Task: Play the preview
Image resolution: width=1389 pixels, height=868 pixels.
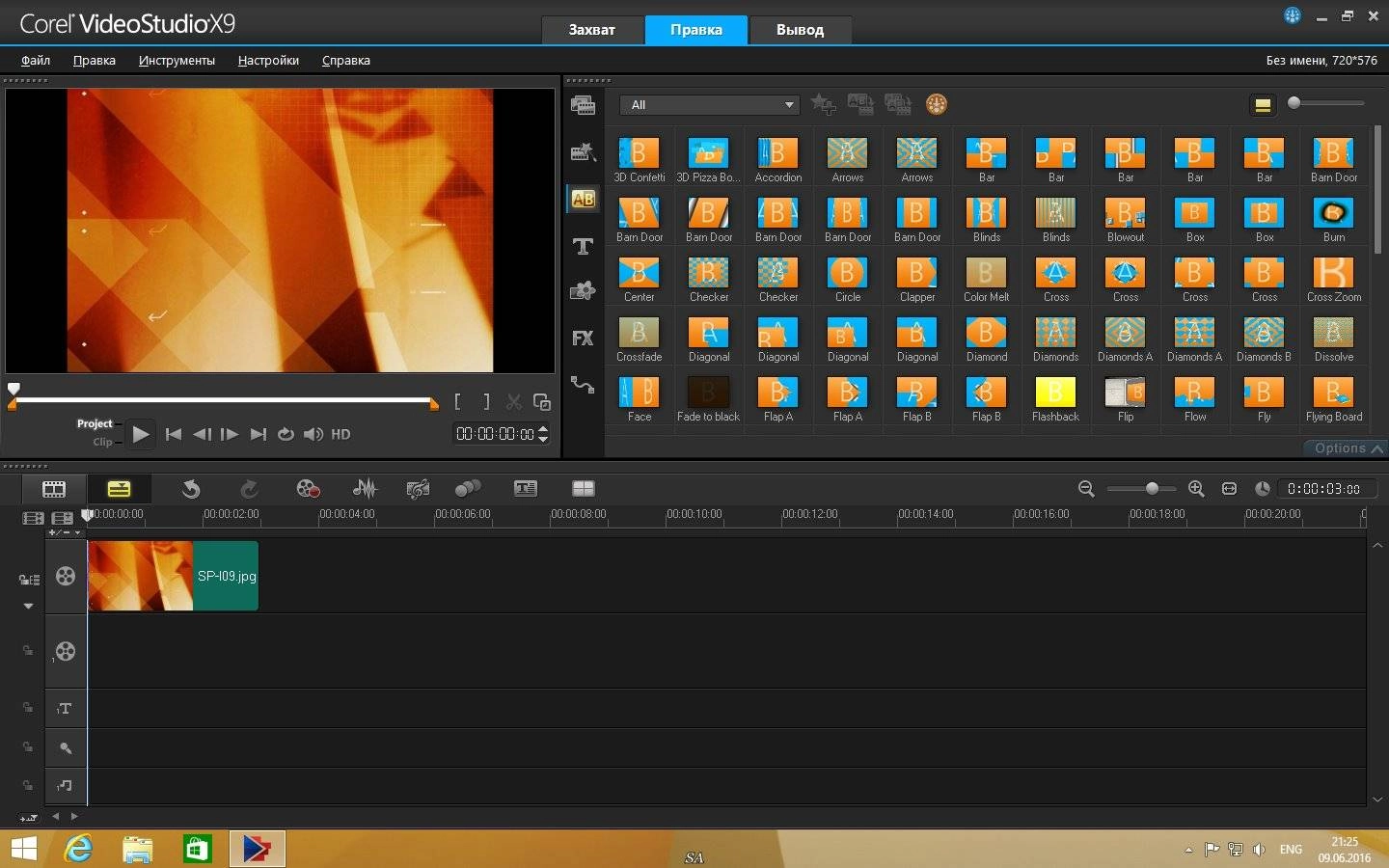Action: pyautogui.click(x=141, y=434)
